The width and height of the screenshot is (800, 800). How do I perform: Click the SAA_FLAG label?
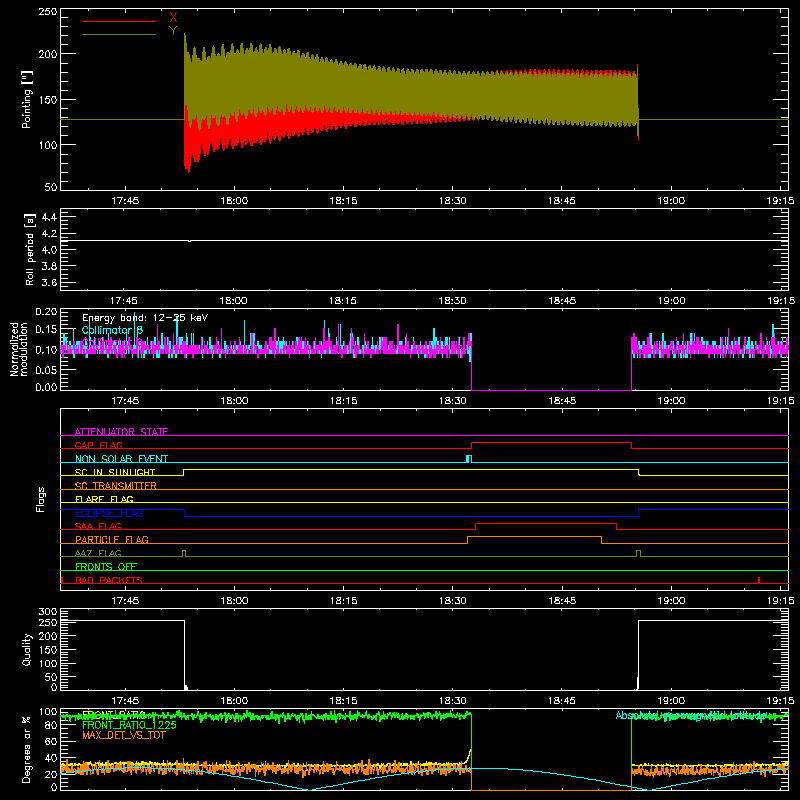point(98,526)
